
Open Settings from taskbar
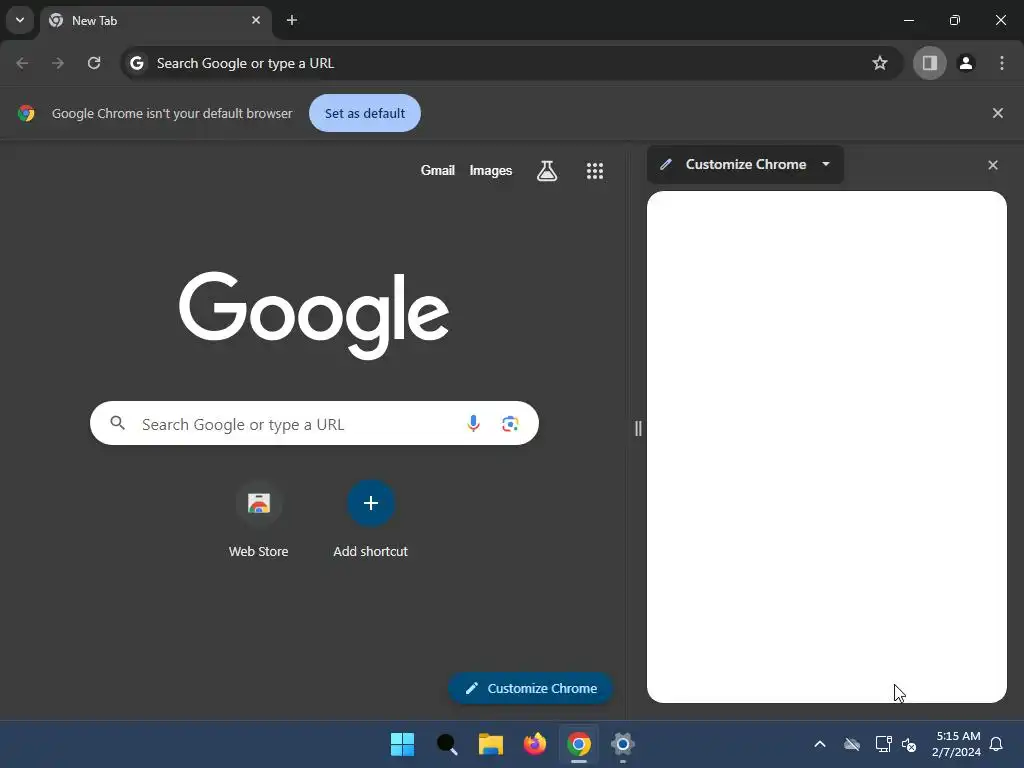(623, 744)
